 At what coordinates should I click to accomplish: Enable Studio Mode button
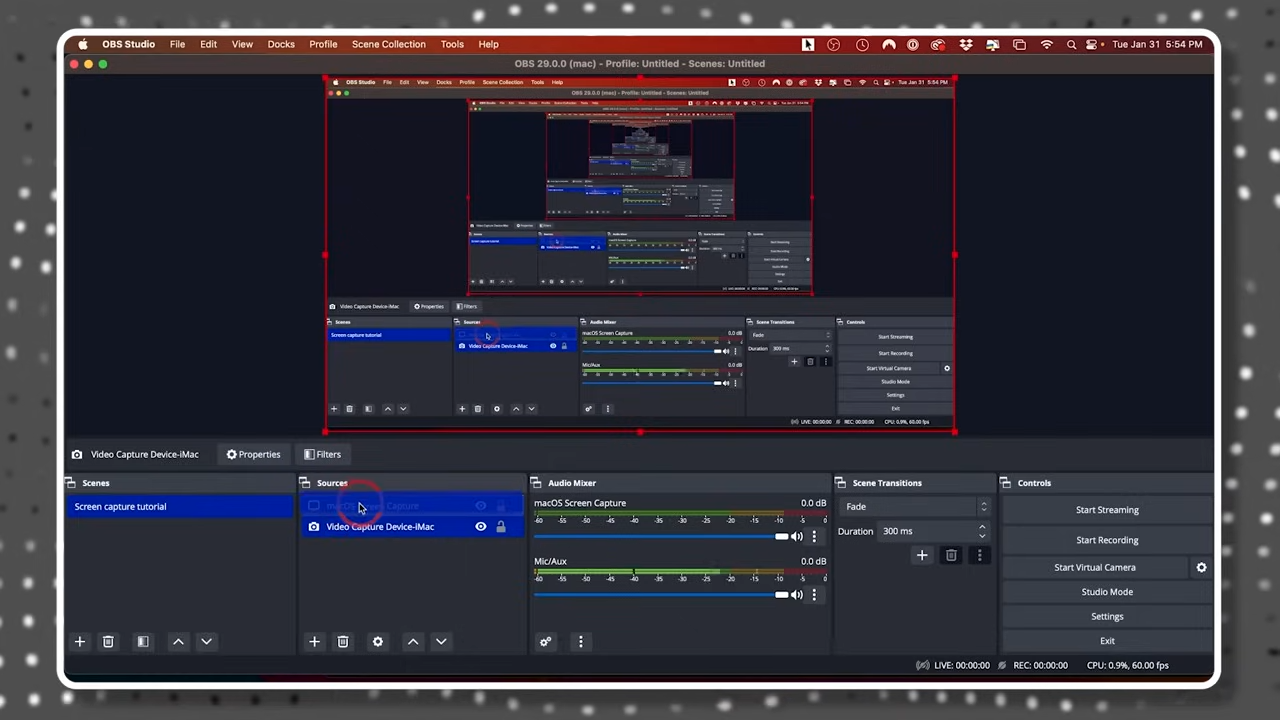pyautogui.click(x=1107, y=592)
